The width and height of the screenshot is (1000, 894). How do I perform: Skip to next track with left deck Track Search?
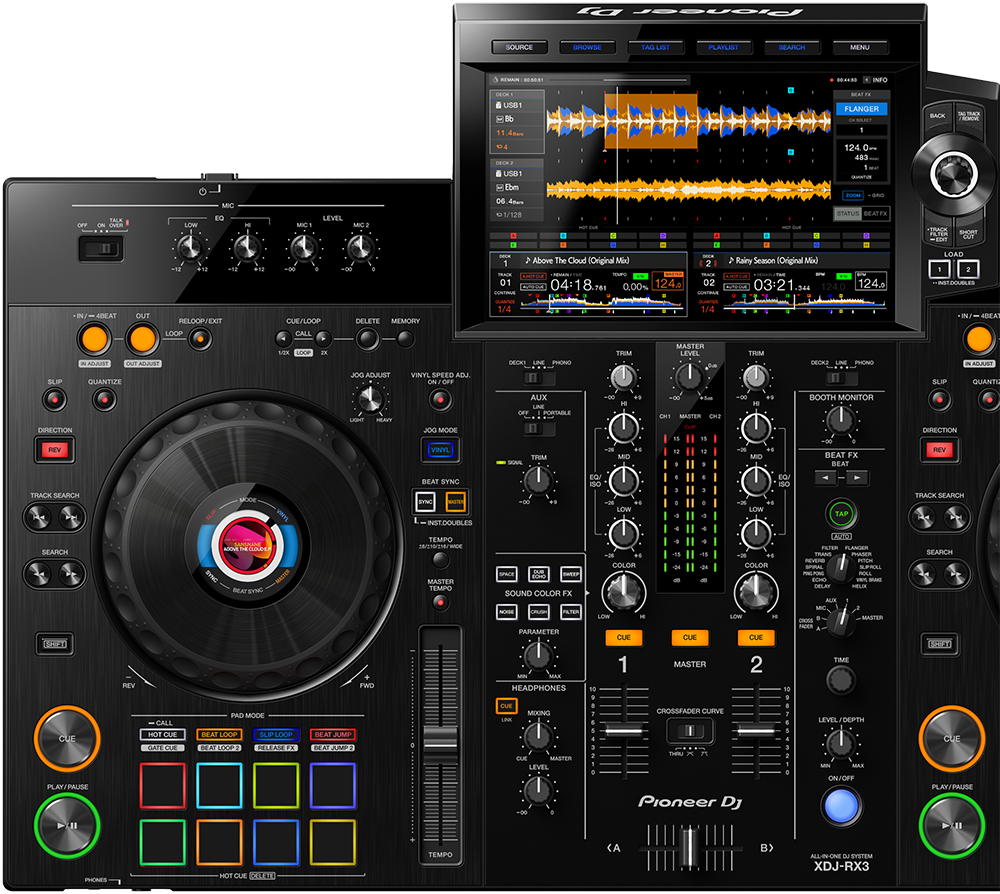point(70,517)
